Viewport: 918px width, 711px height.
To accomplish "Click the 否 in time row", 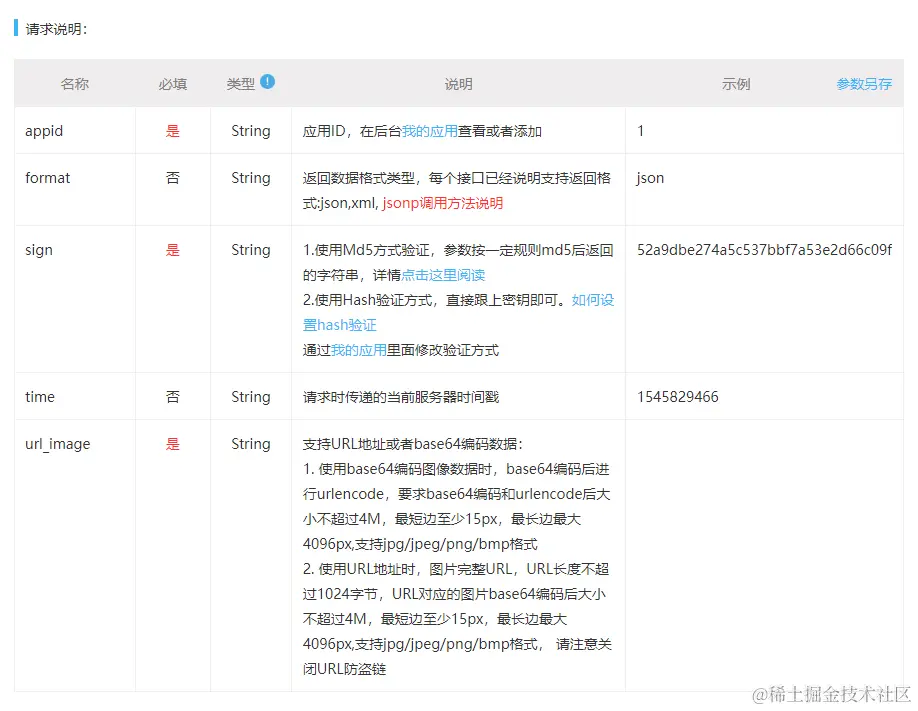I will [x=173, y=397].
